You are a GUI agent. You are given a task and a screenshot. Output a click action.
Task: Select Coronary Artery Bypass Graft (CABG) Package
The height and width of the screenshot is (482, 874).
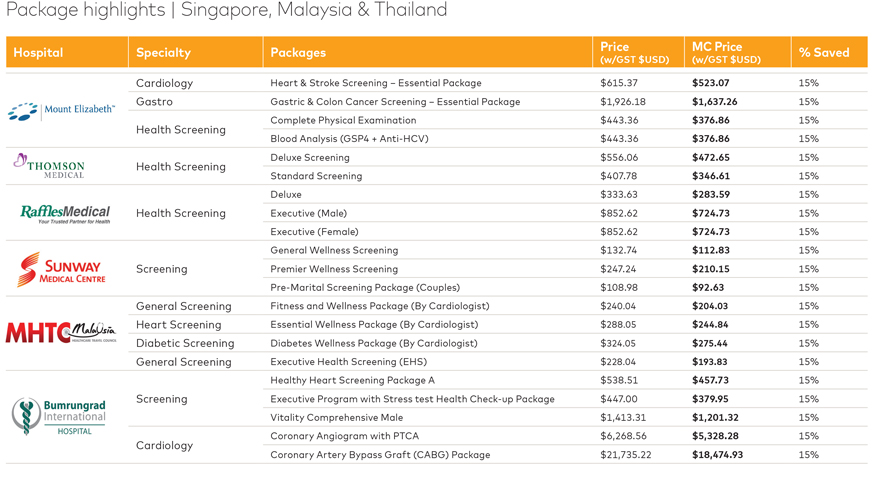pos(380,455)
